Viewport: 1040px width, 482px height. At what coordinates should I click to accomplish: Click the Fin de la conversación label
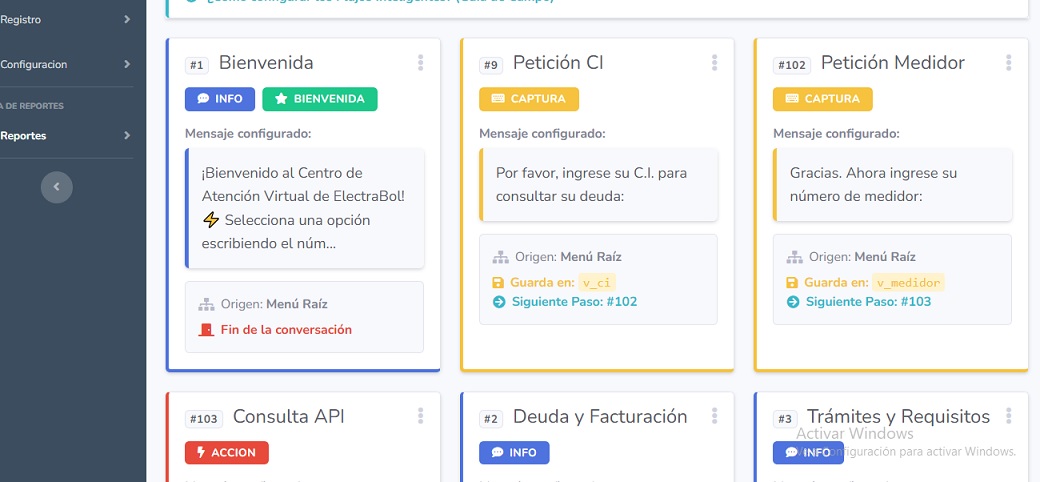pyautogui.click(x=286, y=330)
